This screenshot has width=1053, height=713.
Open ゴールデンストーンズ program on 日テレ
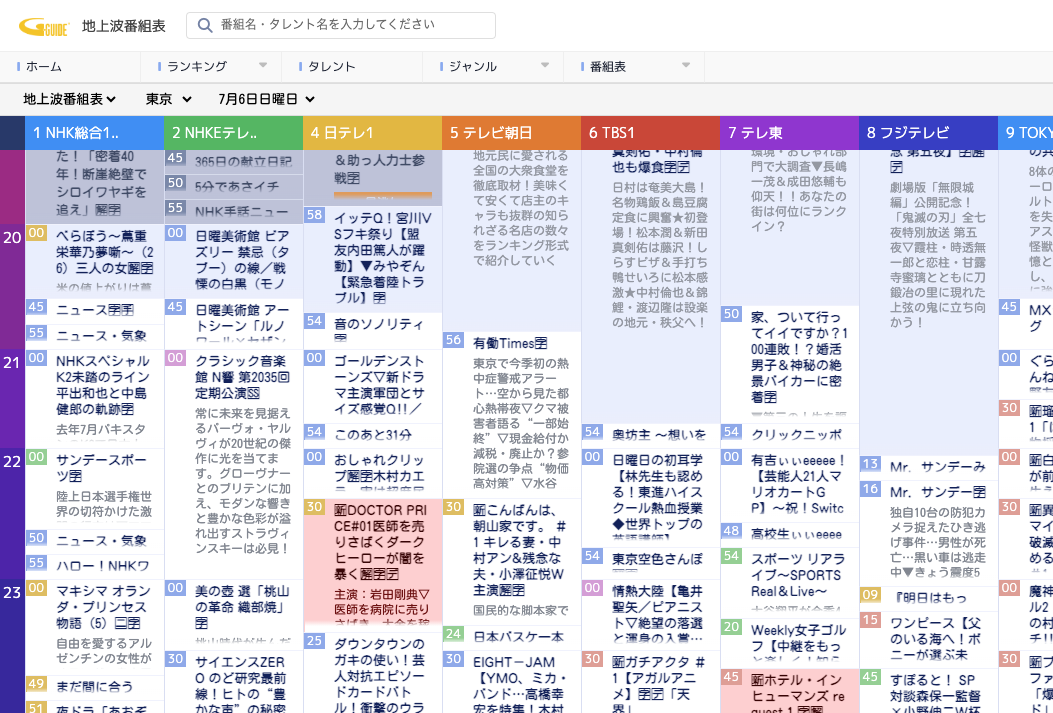(373, 385)
